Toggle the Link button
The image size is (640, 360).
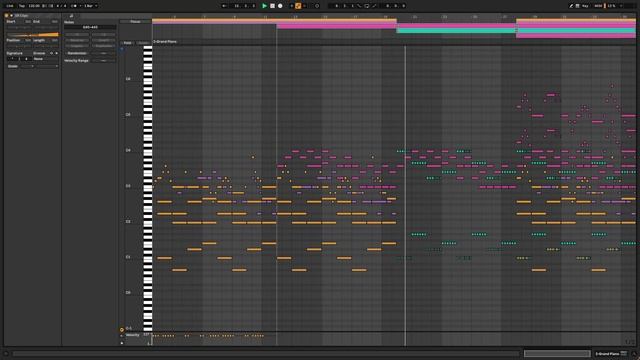[10, 6]
